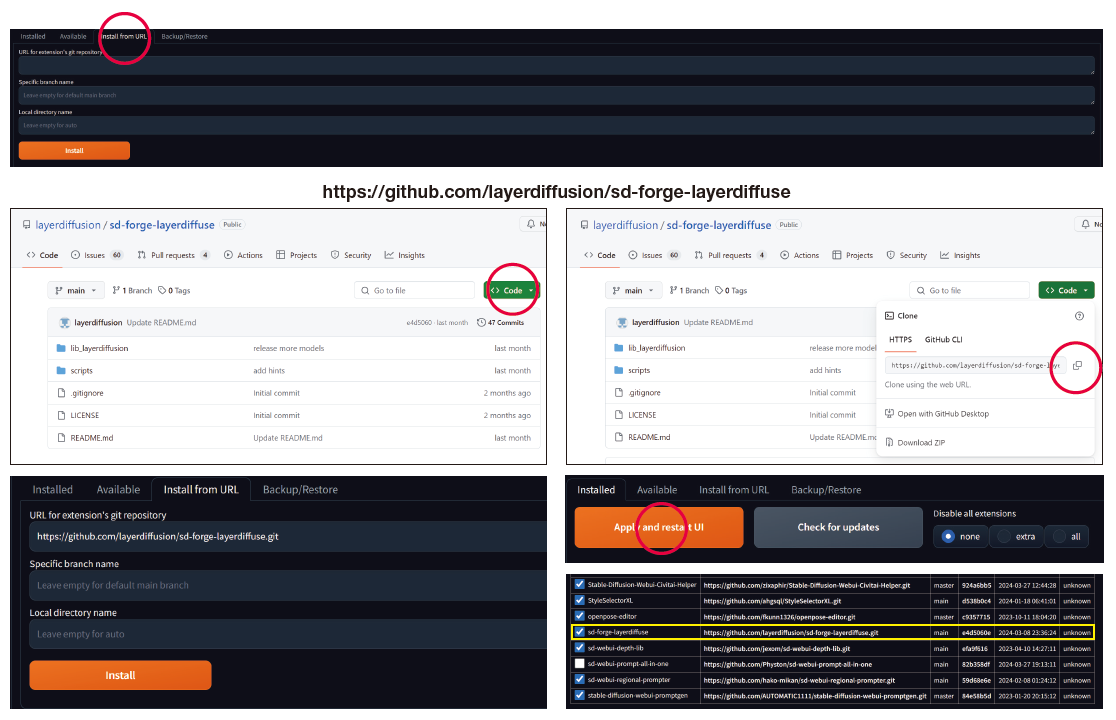Open Backup/Restore tab in panel containing layerdiffuse.git URL
The image size is (1116, 720).
click(300, 489)
